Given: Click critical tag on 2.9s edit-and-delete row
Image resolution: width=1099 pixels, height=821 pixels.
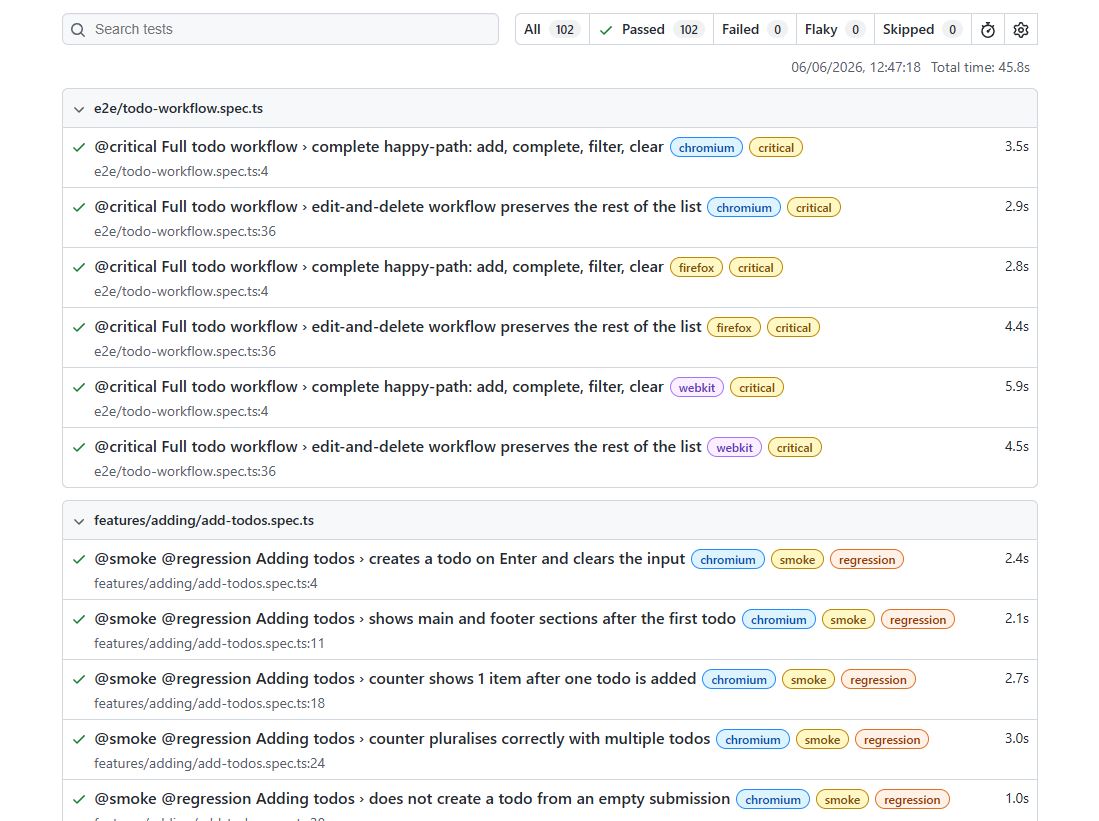Looking at the screenshot, I should [813, 208].
